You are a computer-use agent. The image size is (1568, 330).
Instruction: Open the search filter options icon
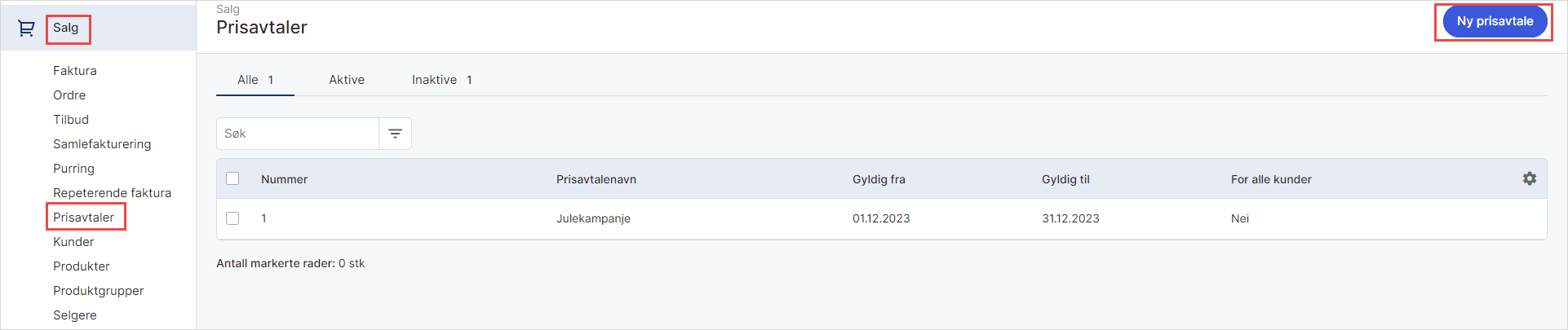(396, 134)
